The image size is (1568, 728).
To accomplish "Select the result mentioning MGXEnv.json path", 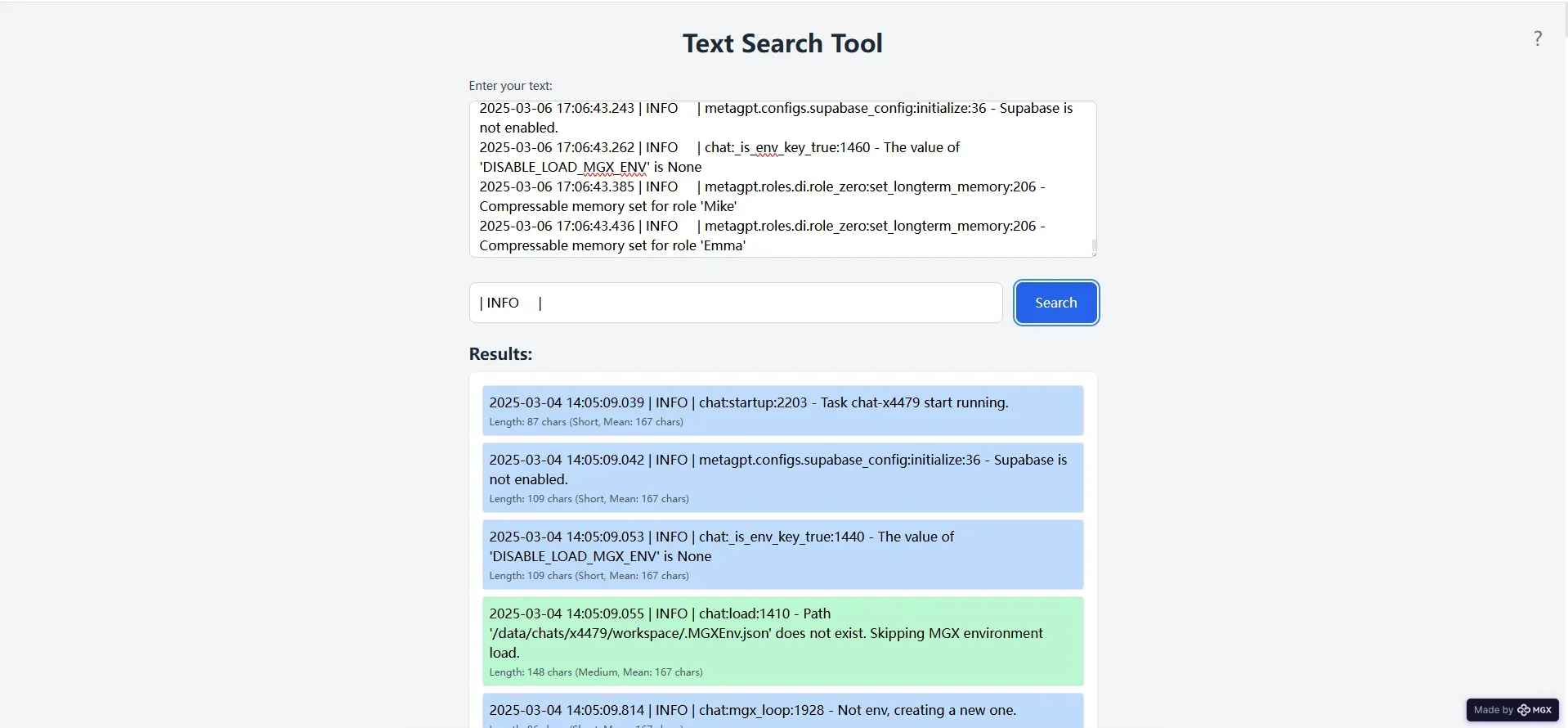I will 782,641.
